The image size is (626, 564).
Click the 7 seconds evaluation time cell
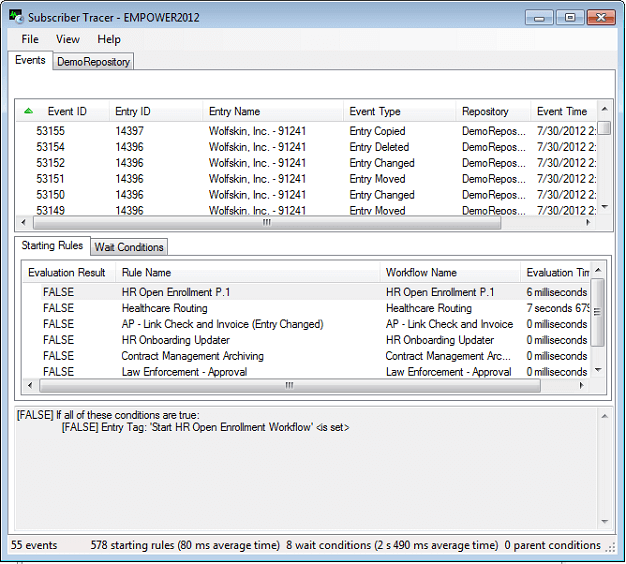coord(558,308)
